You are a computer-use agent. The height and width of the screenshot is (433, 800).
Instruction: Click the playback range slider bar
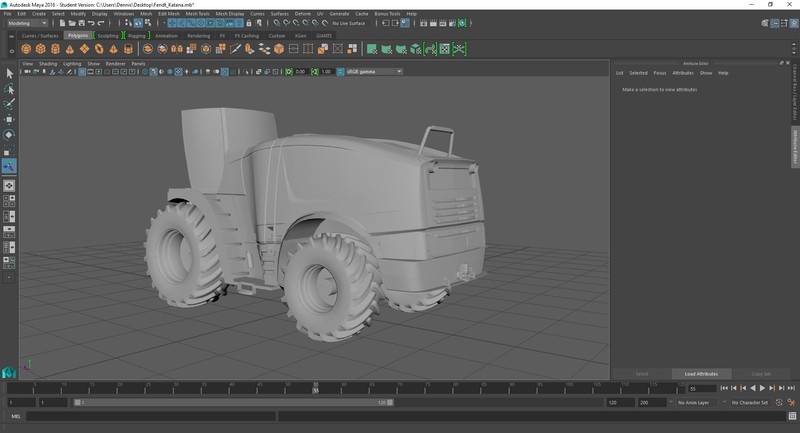pos(234,402)
